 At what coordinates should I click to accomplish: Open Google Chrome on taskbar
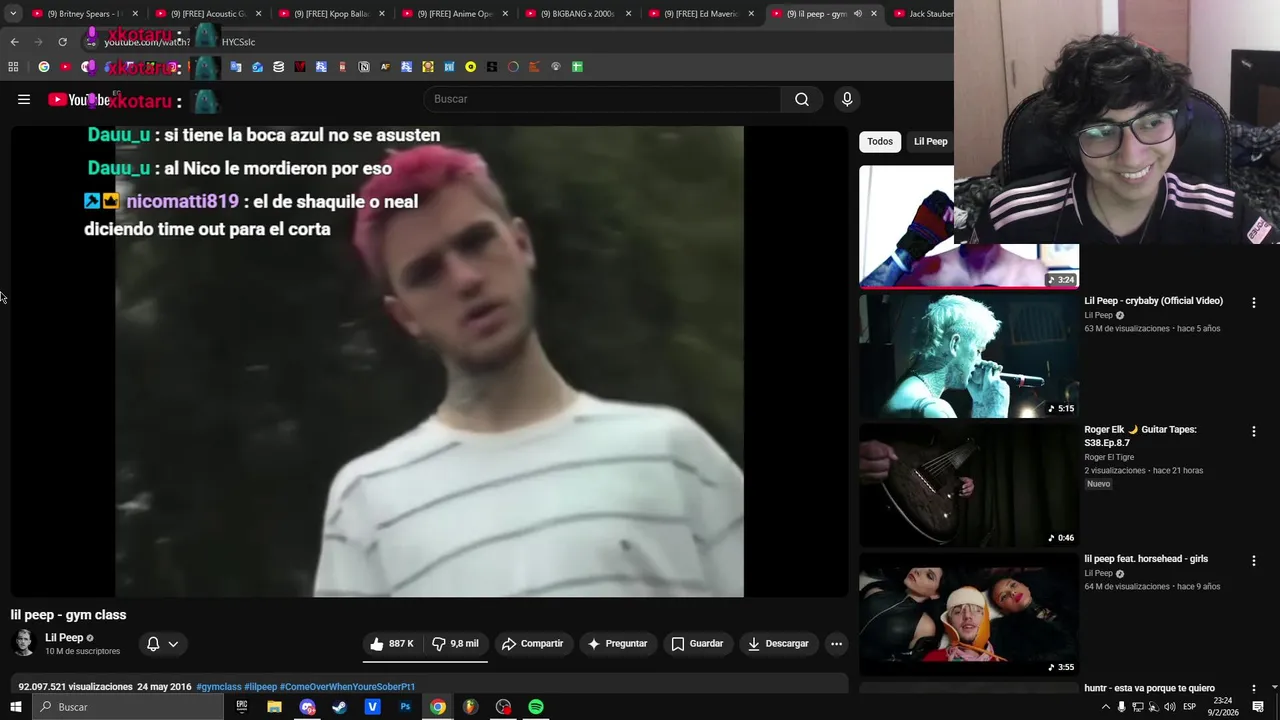(438, 707)
